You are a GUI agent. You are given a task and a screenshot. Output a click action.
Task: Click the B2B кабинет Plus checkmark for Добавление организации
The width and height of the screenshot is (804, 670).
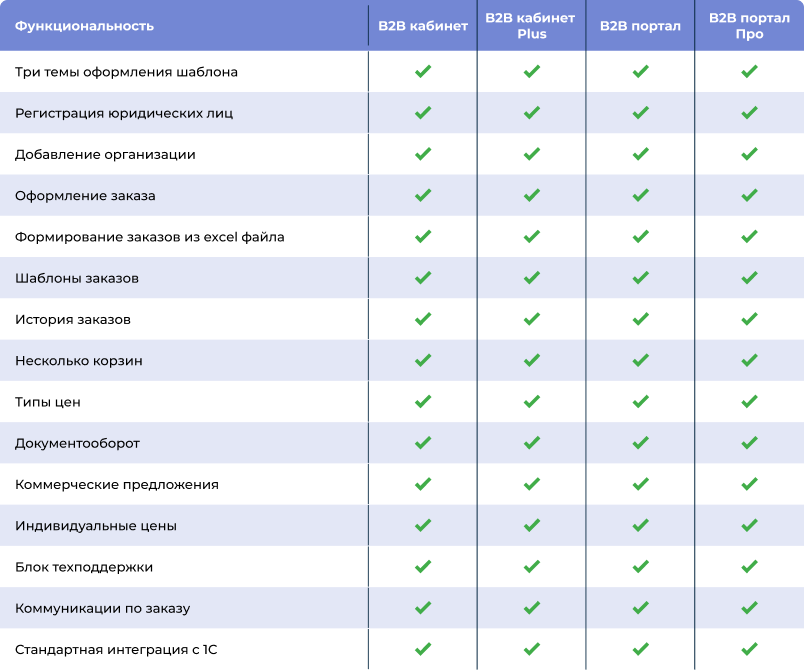[532, 154]
